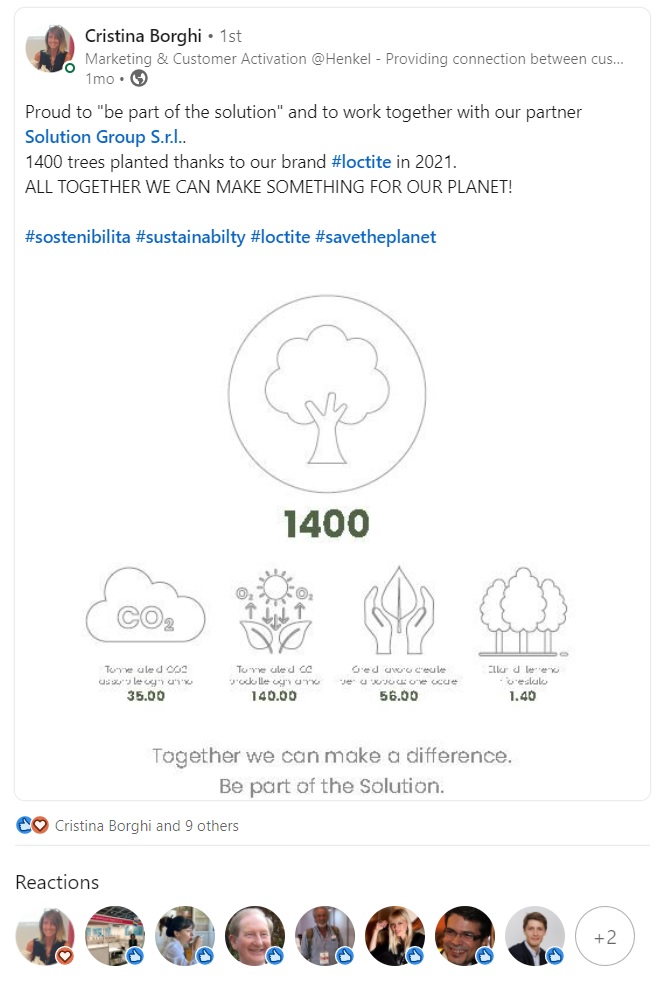Open "Cristina Borghi and 9 others" reactions list
Image resolution: width=666 pixels, height=982 pixels.
pos(147,826)
